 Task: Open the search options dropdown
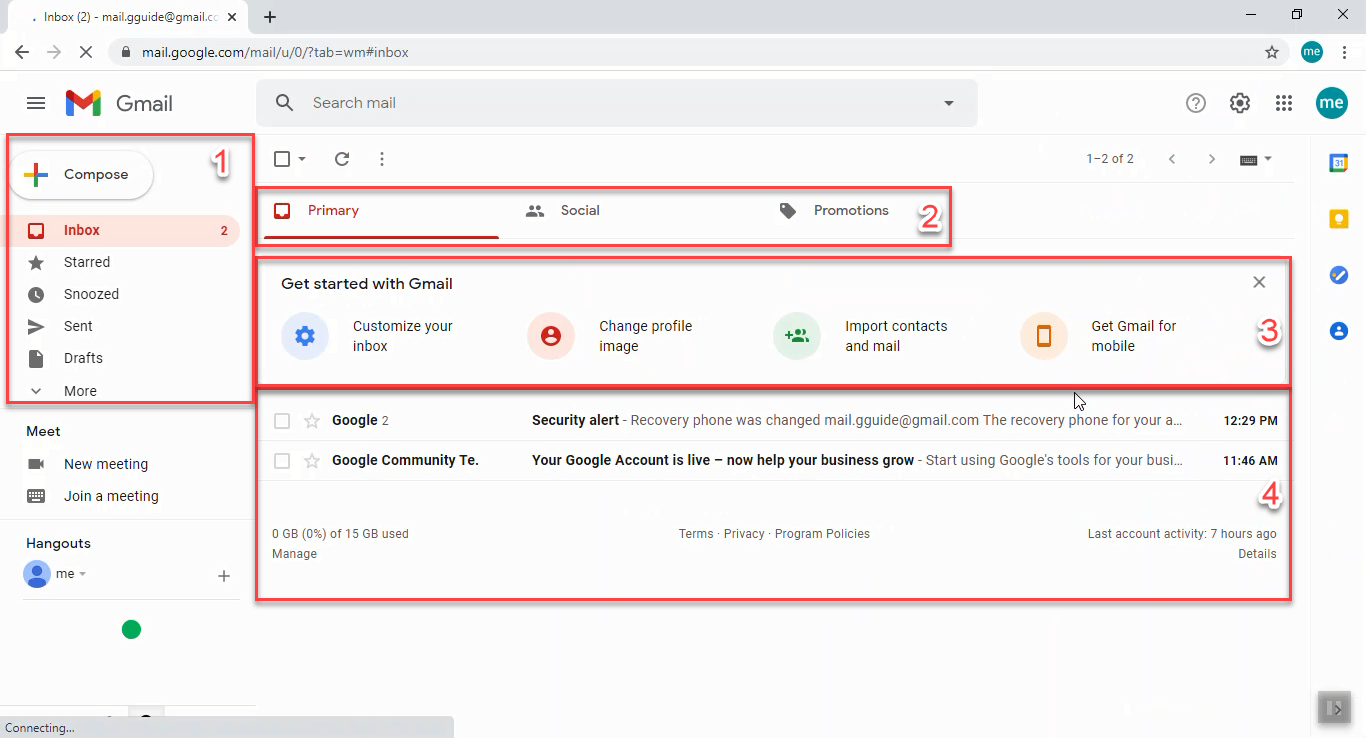point(948,103)
